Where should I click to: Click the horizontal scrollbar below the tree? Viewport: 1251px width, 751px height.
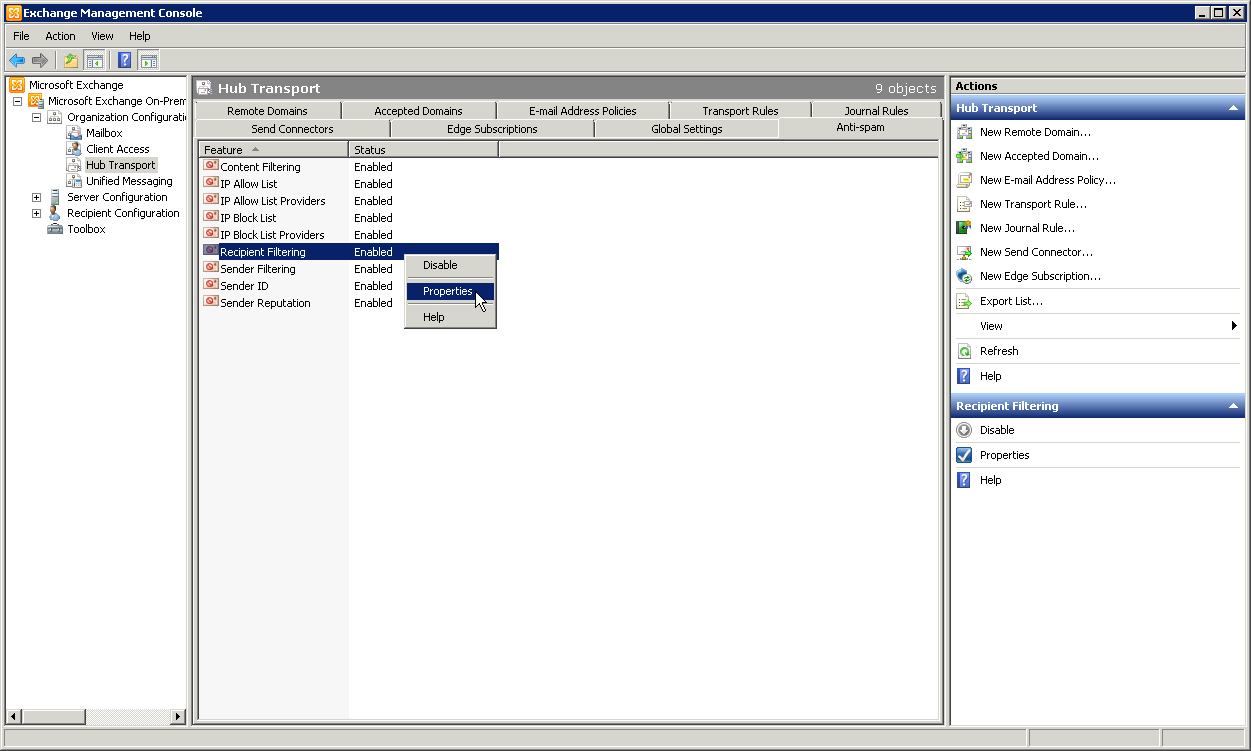coord(54,716)
